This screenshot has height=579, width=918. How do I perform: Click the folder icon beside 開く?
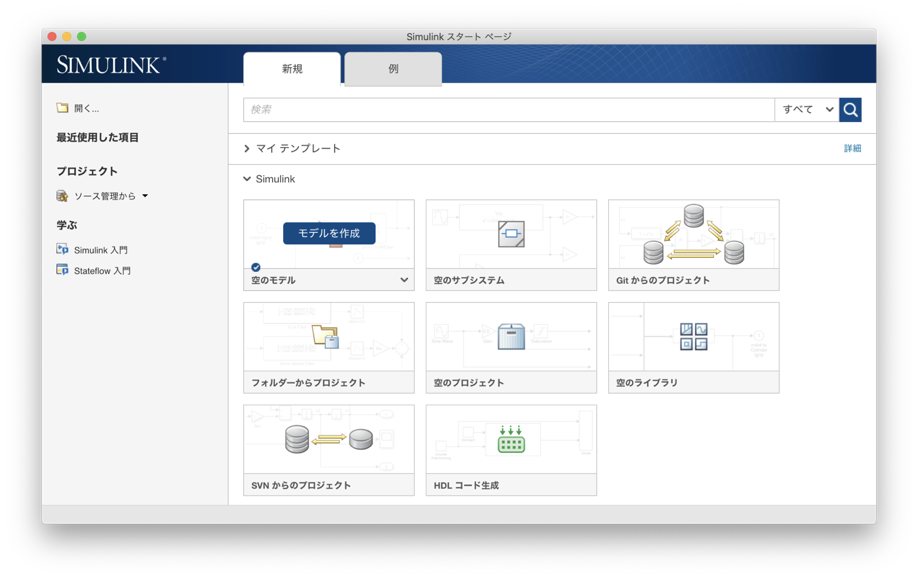click(x=62, y=108)
